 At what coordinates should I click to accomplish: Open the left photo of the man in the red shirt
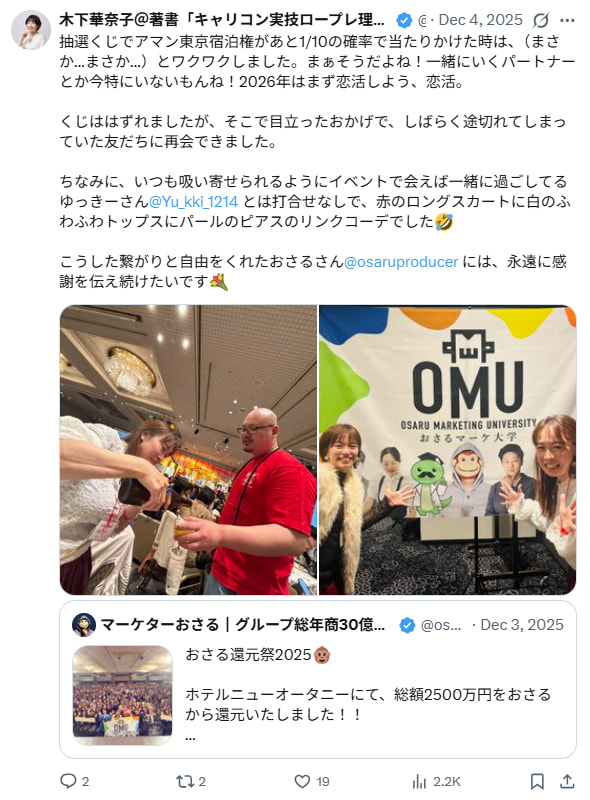[x=188, y=450]
